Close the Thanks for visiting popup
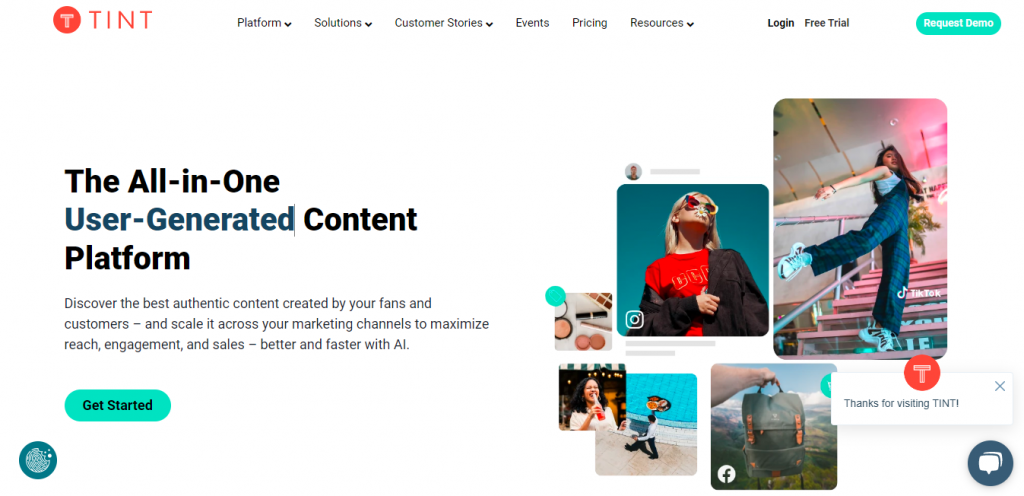Image resolution: width=1024 pixels, height=496 pixels. 1000,386
